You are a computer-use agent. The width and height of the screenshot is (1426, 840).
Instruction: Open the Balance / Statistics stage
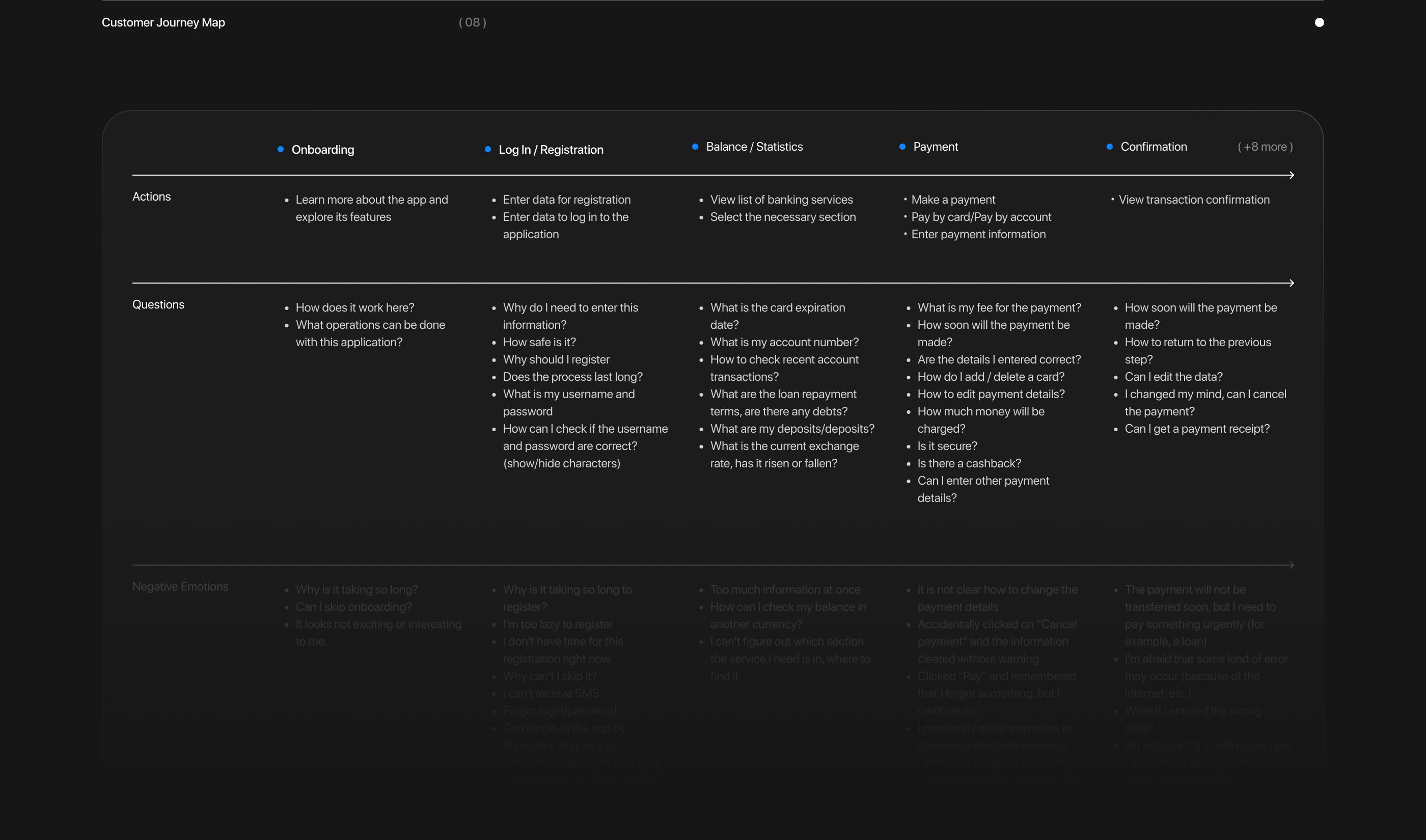754,147
